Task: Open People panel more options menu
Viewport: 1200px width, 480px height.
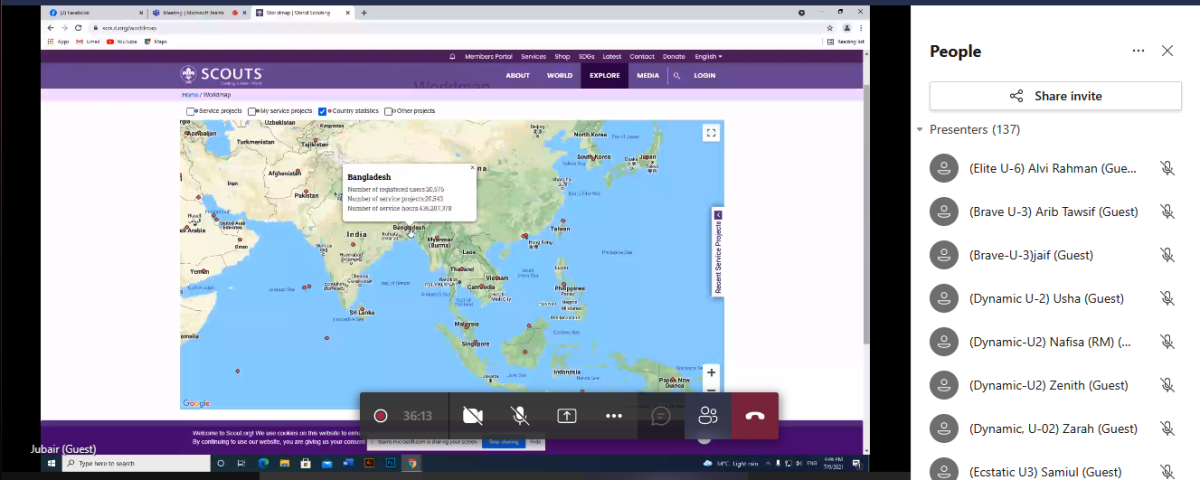Action: coord(1138,51)
